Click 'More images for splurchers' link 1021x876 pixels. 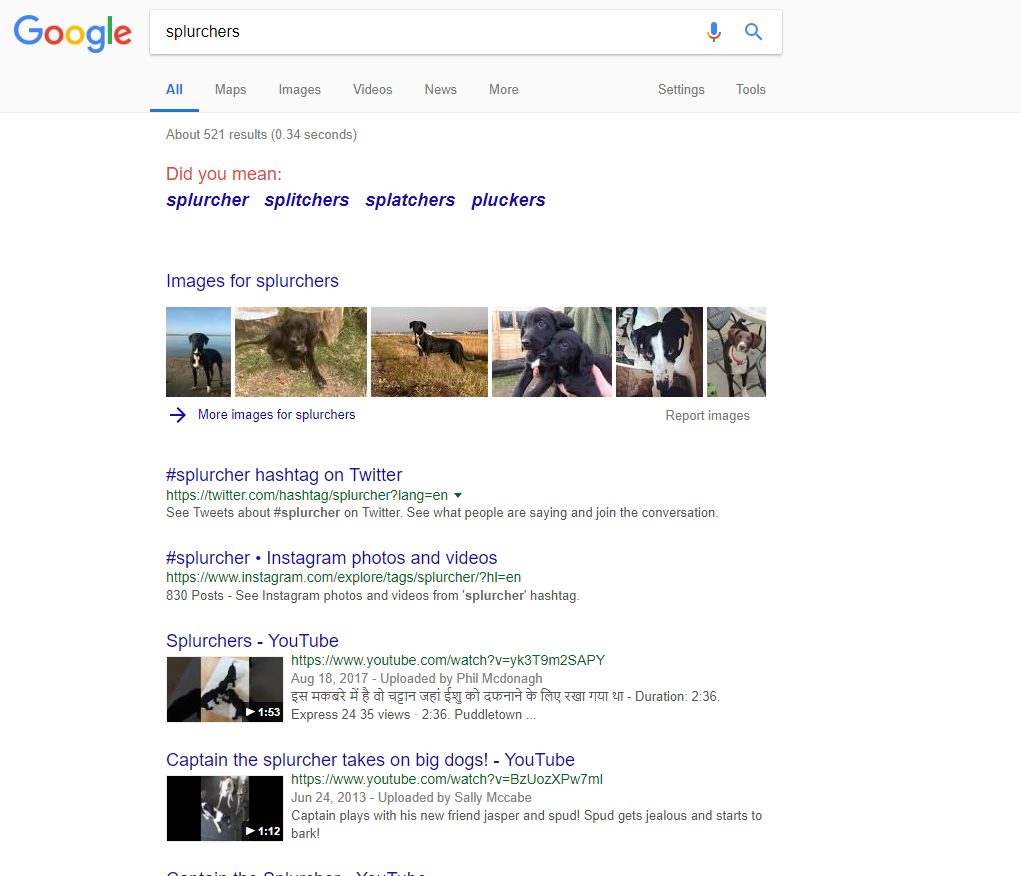(x=277, y=415)
